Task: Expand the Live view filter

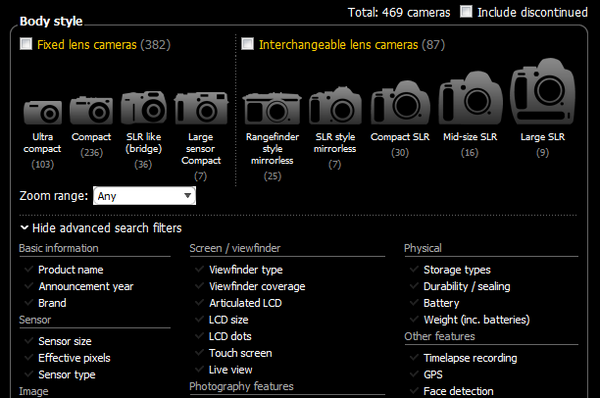Action: pyautogui.click(x=230, y=370)
